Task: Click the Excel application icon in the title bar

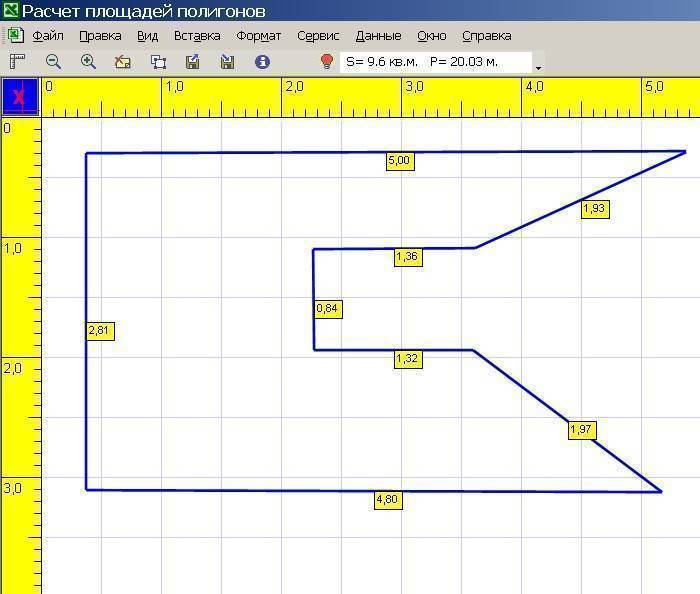Action: pos(10,10)
